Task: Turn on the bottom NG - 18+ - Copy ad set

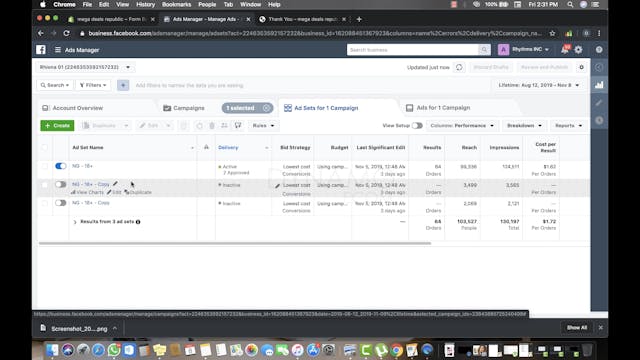Action: 60,203
